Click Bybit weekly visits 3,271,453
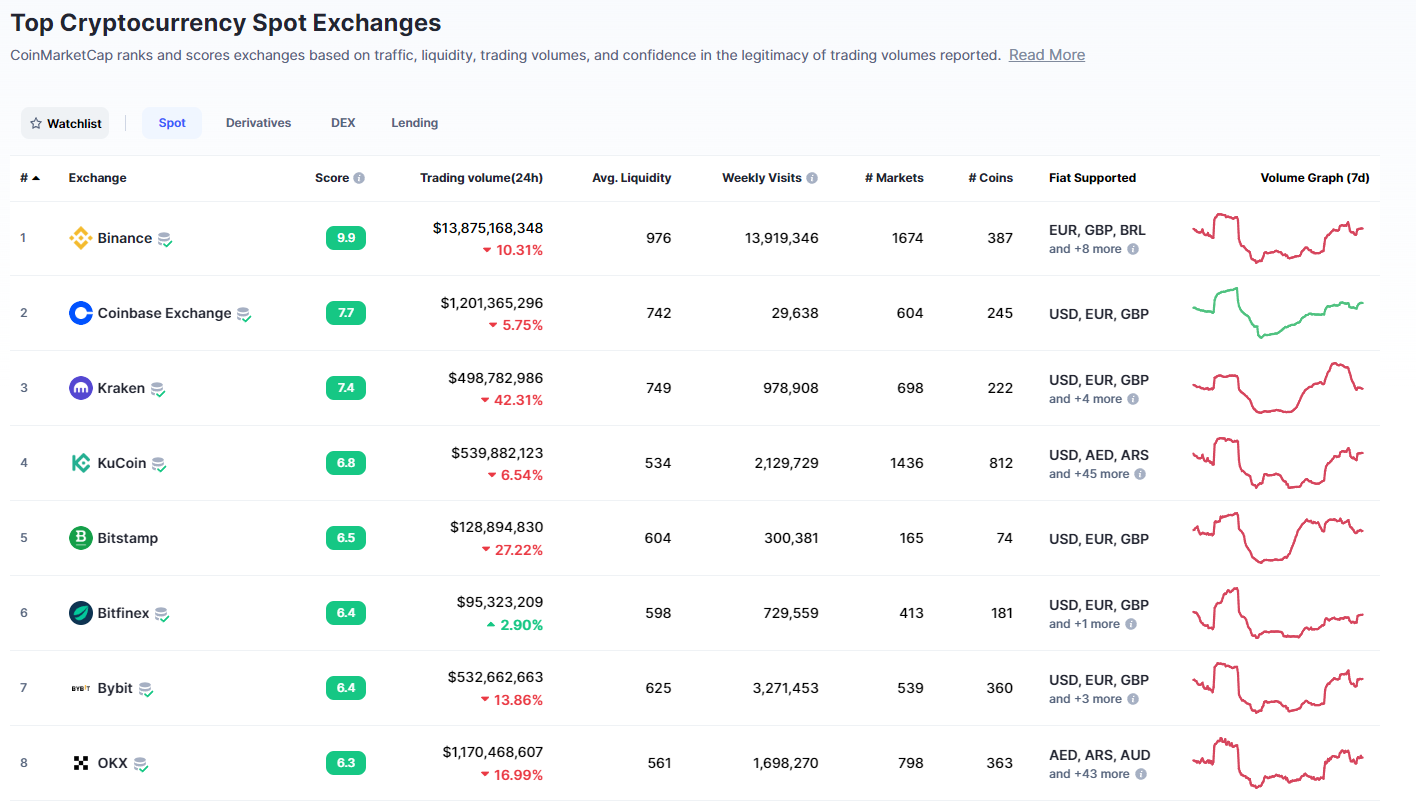The width and height of the screenshot is (1416, 801). click(786, 688)
